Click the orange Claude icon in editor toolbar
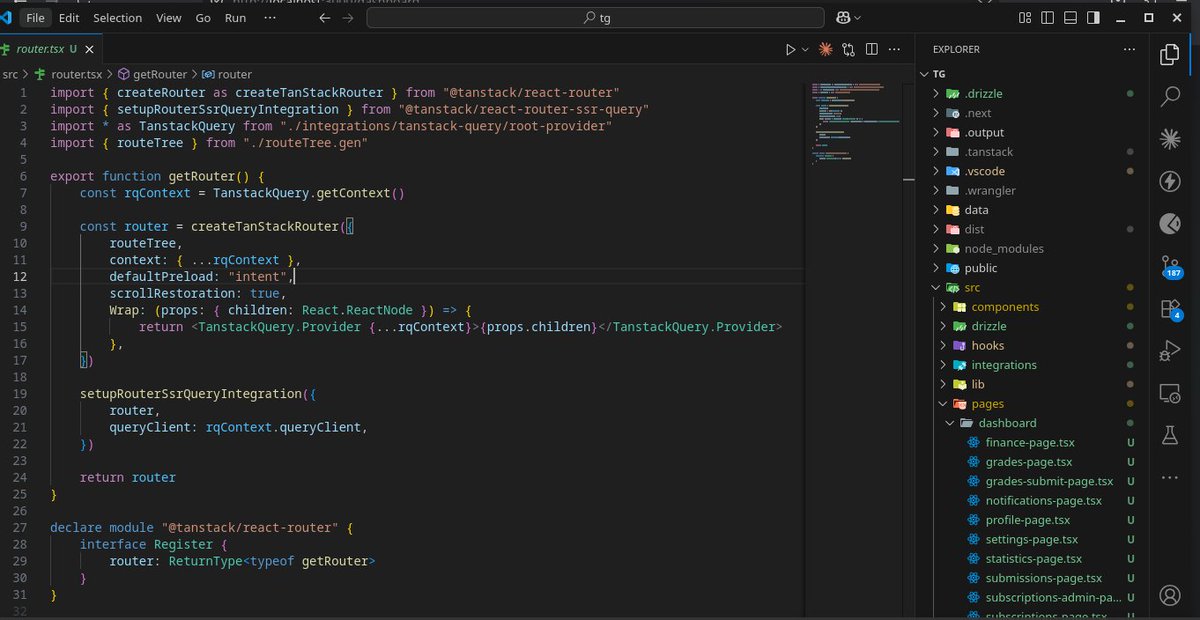 tap(825, 49)
